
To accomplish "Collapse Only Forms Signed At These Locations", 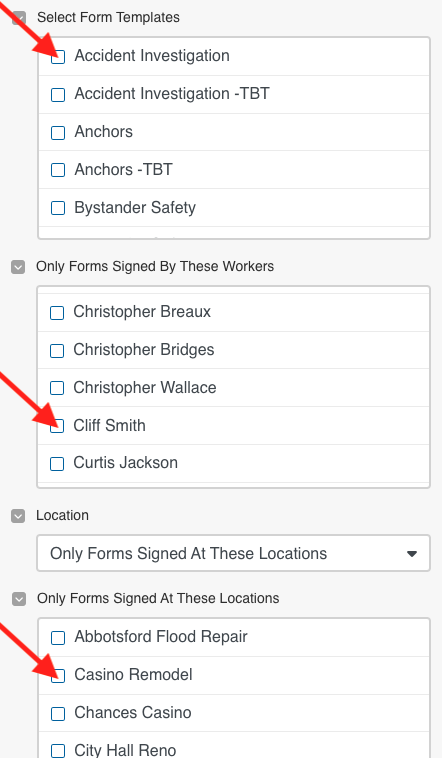I will (x=19, y=599).
